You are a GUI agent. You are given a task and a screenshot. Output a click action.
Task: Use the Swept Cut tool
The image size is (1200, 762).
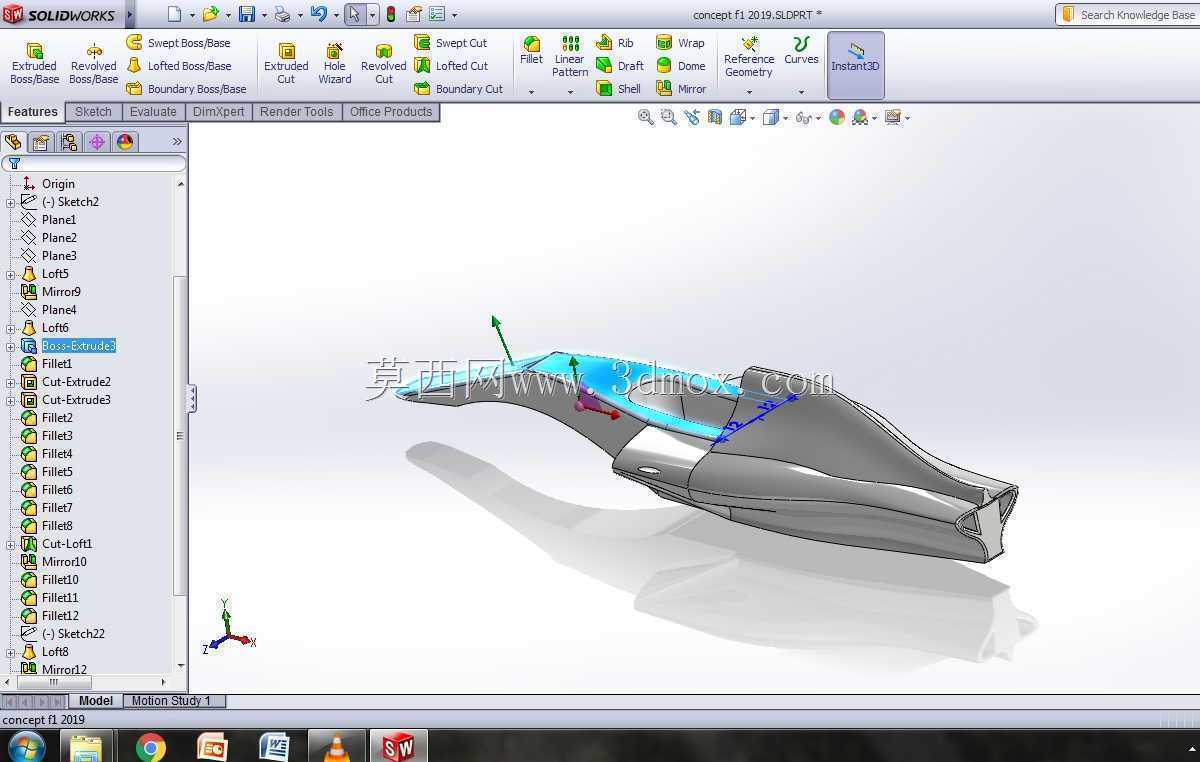pos(451,43)
